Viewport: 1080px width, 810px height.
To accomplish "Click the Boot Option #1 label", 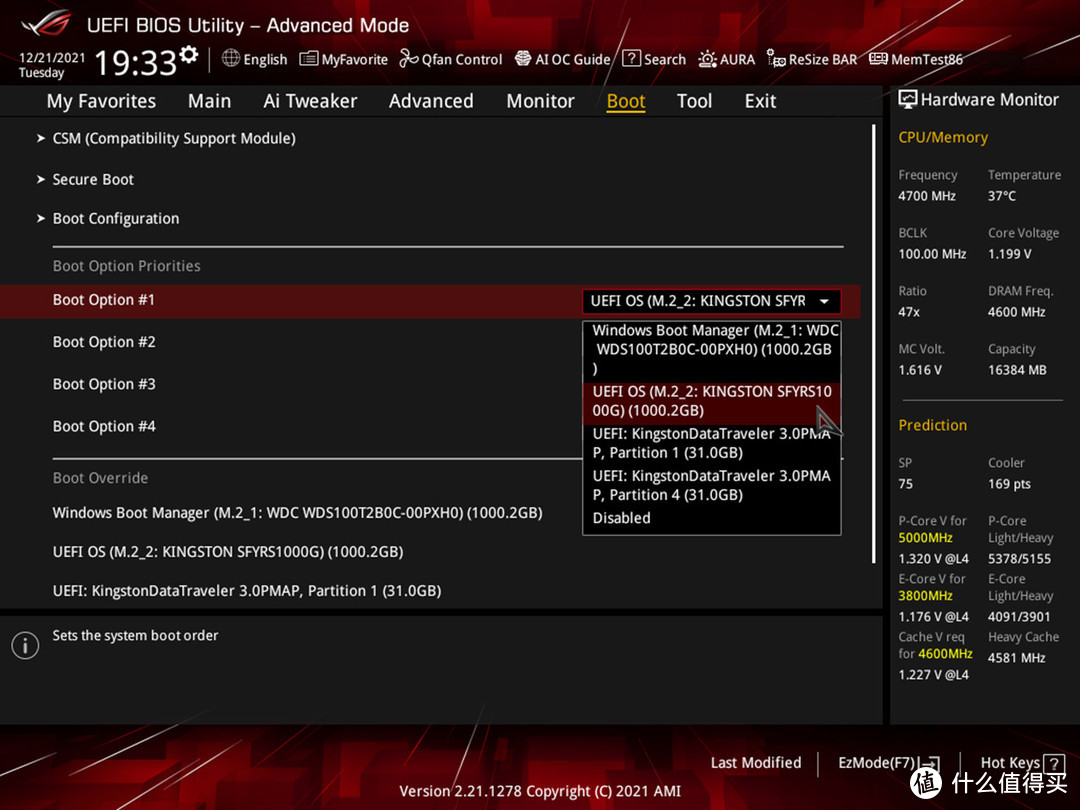I will point(104,300).
